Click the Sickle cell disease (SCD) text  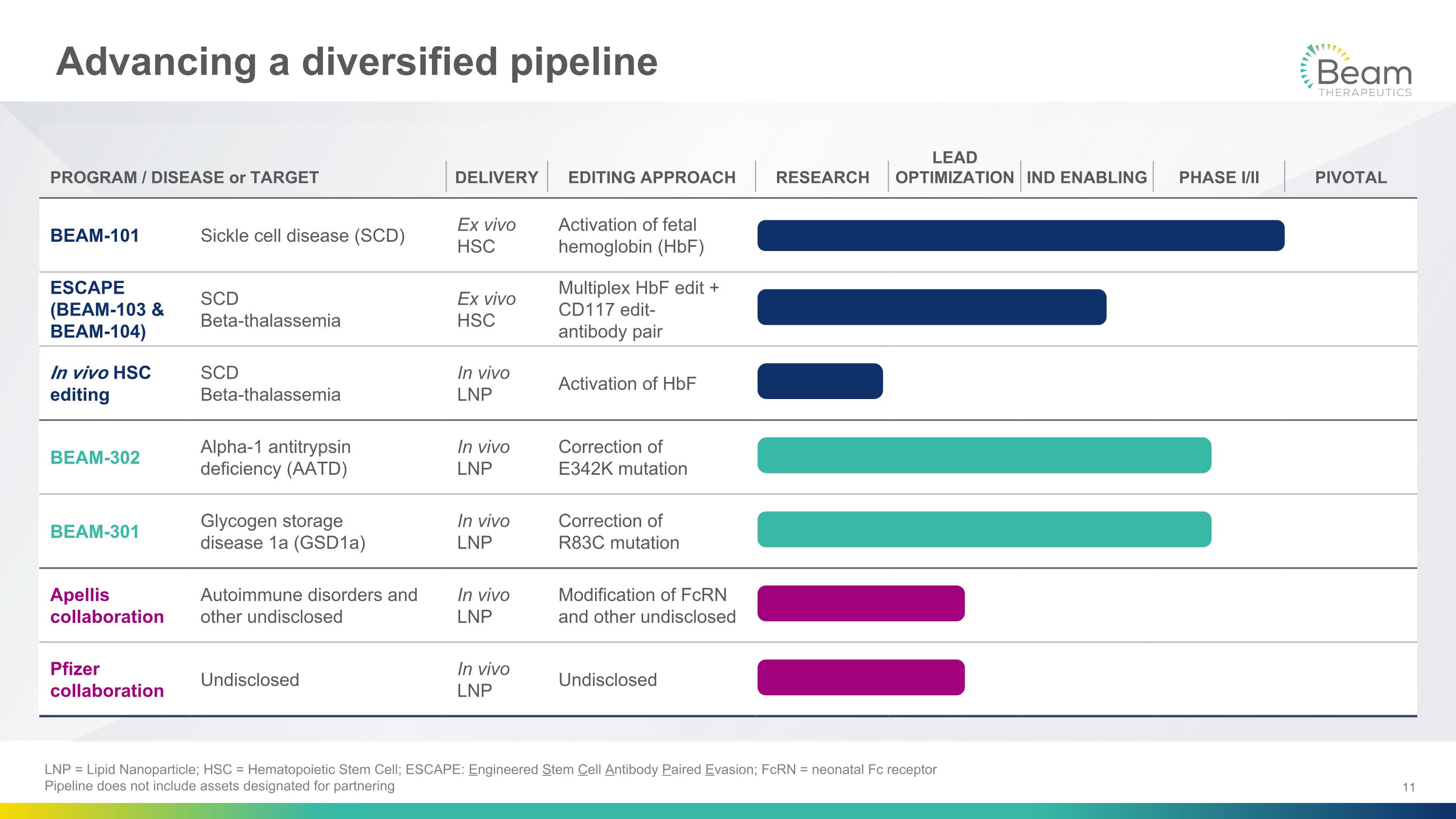point(302,235)
